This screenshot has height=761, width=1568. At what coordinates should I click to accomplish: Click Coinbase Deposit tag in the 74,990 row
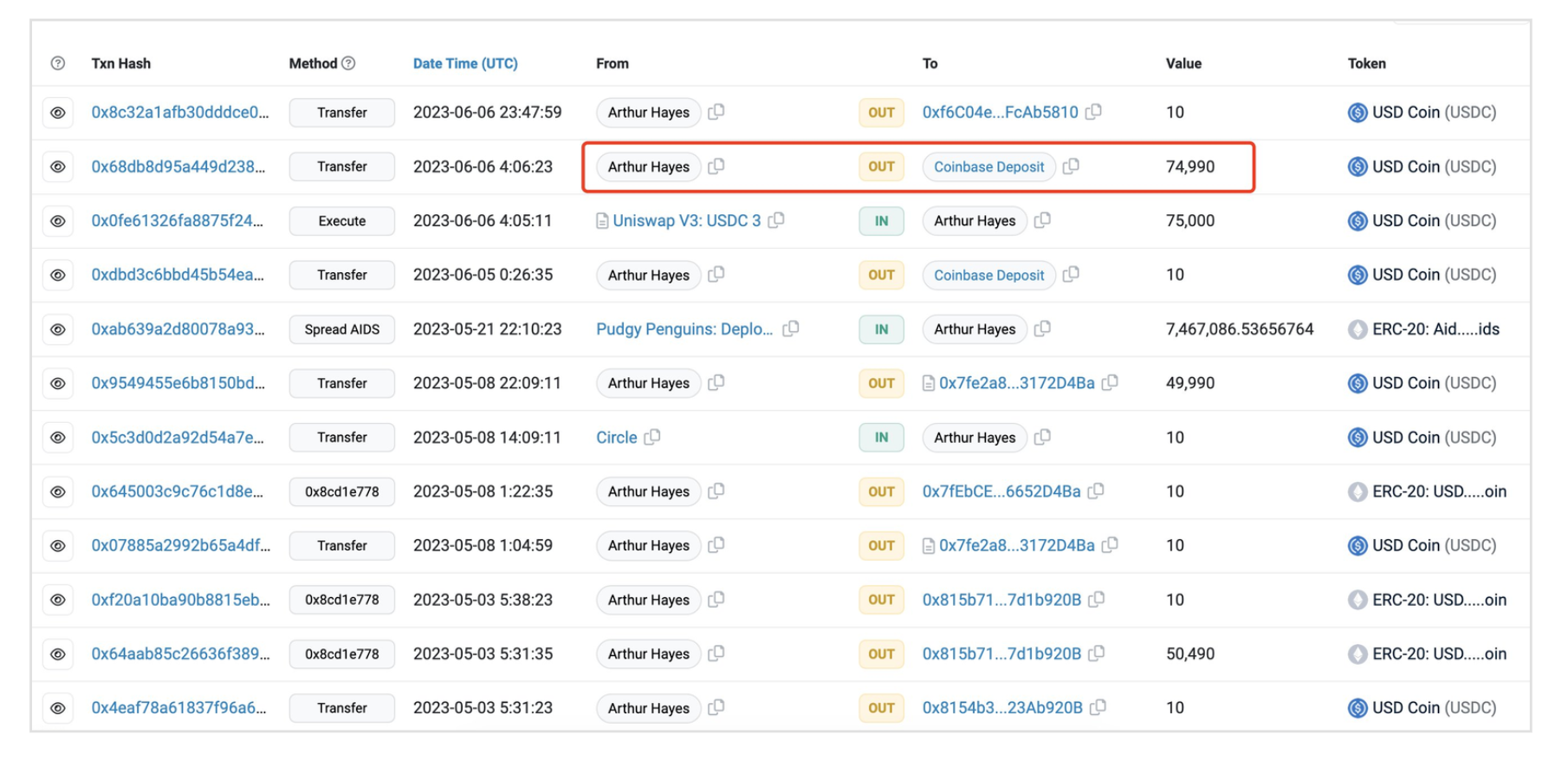(x=989, y=166)
